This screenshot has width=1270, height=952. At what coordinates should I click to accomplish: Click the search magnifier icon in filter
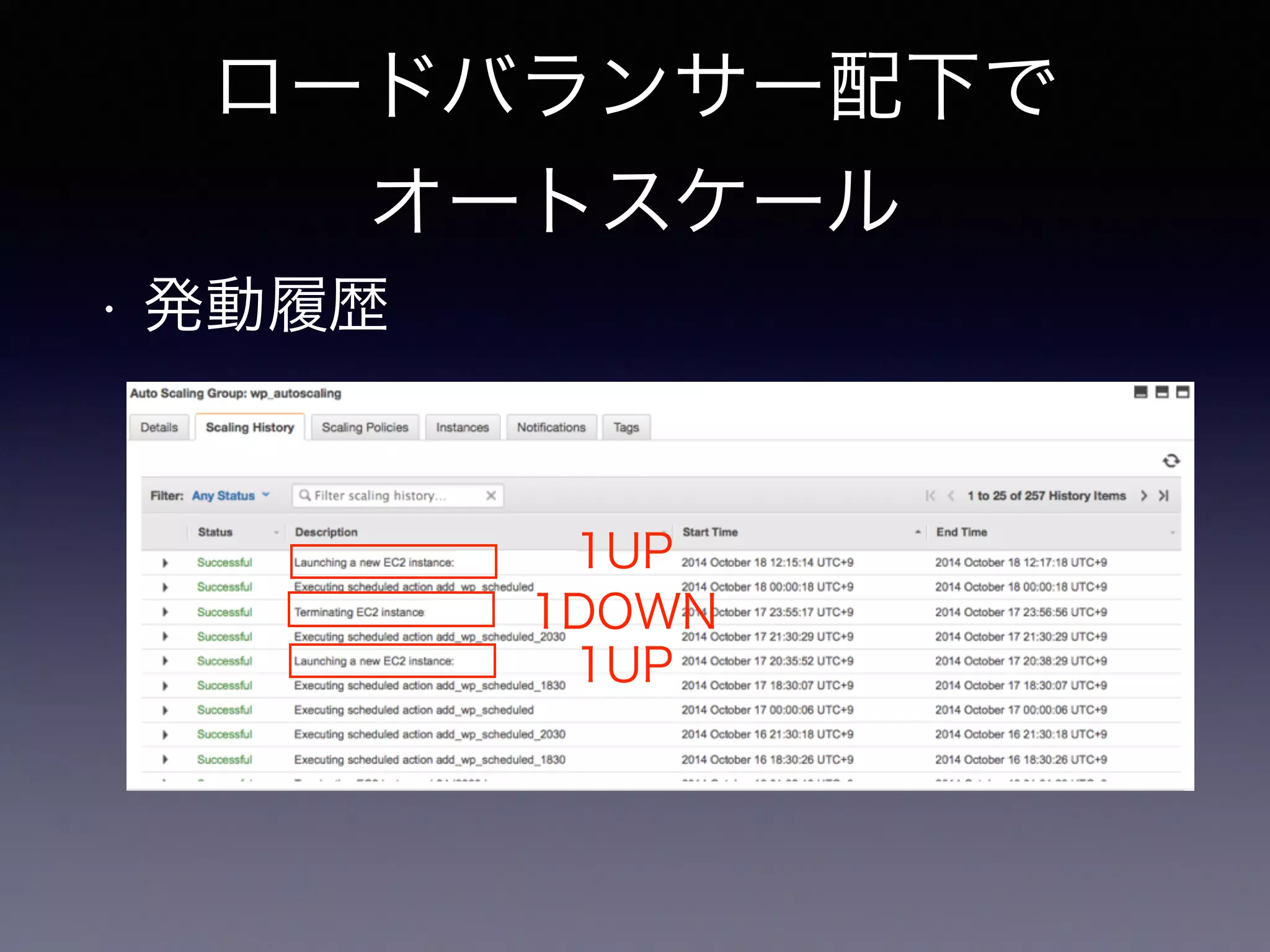pyautogui.click(x=304, y=495)
